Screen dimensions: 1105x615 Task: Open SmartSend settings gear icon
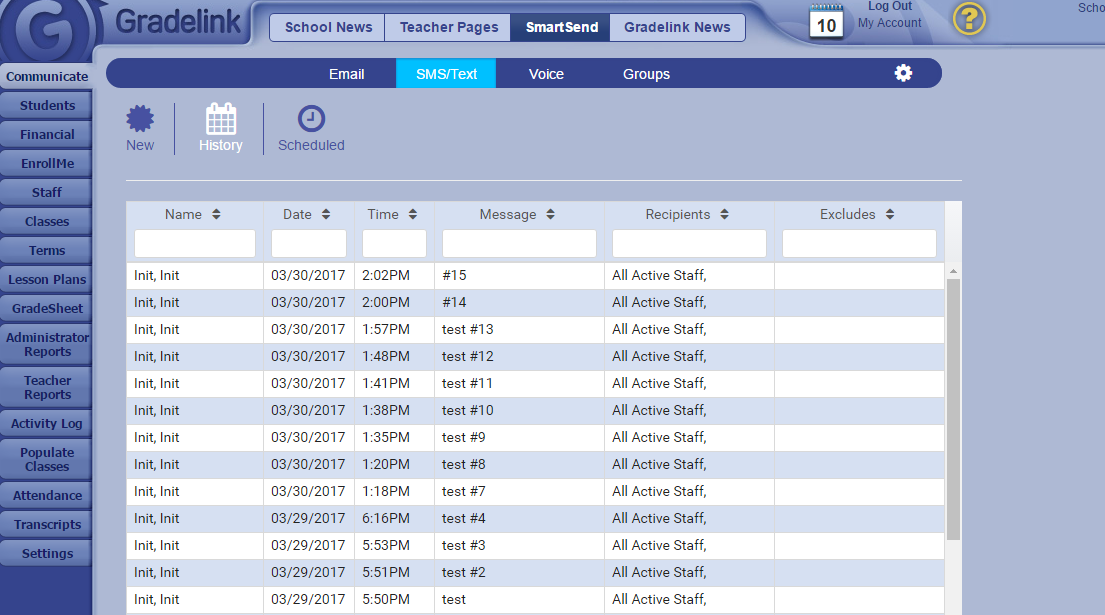tap(903, 73)
